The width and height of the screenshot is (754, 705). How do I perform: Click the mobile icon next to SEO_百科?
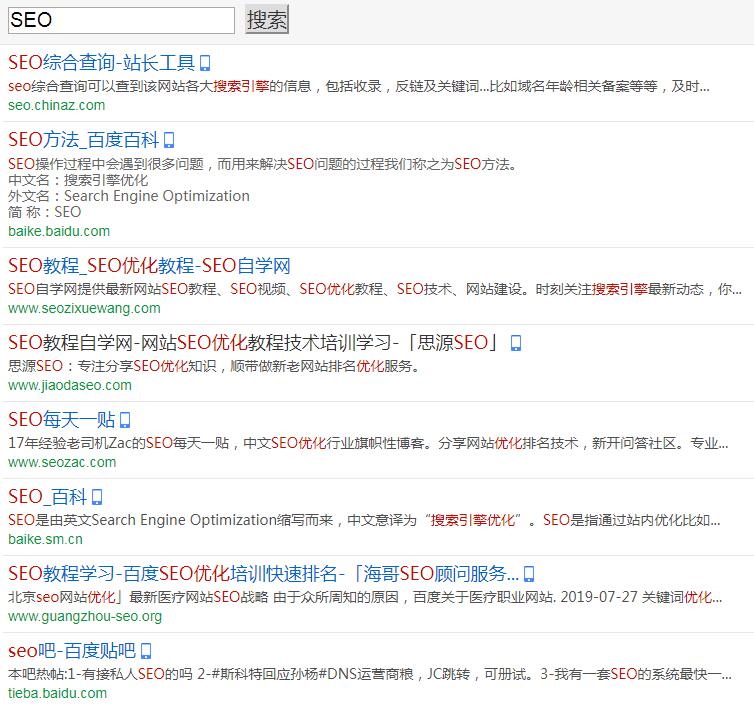point(97,497)
